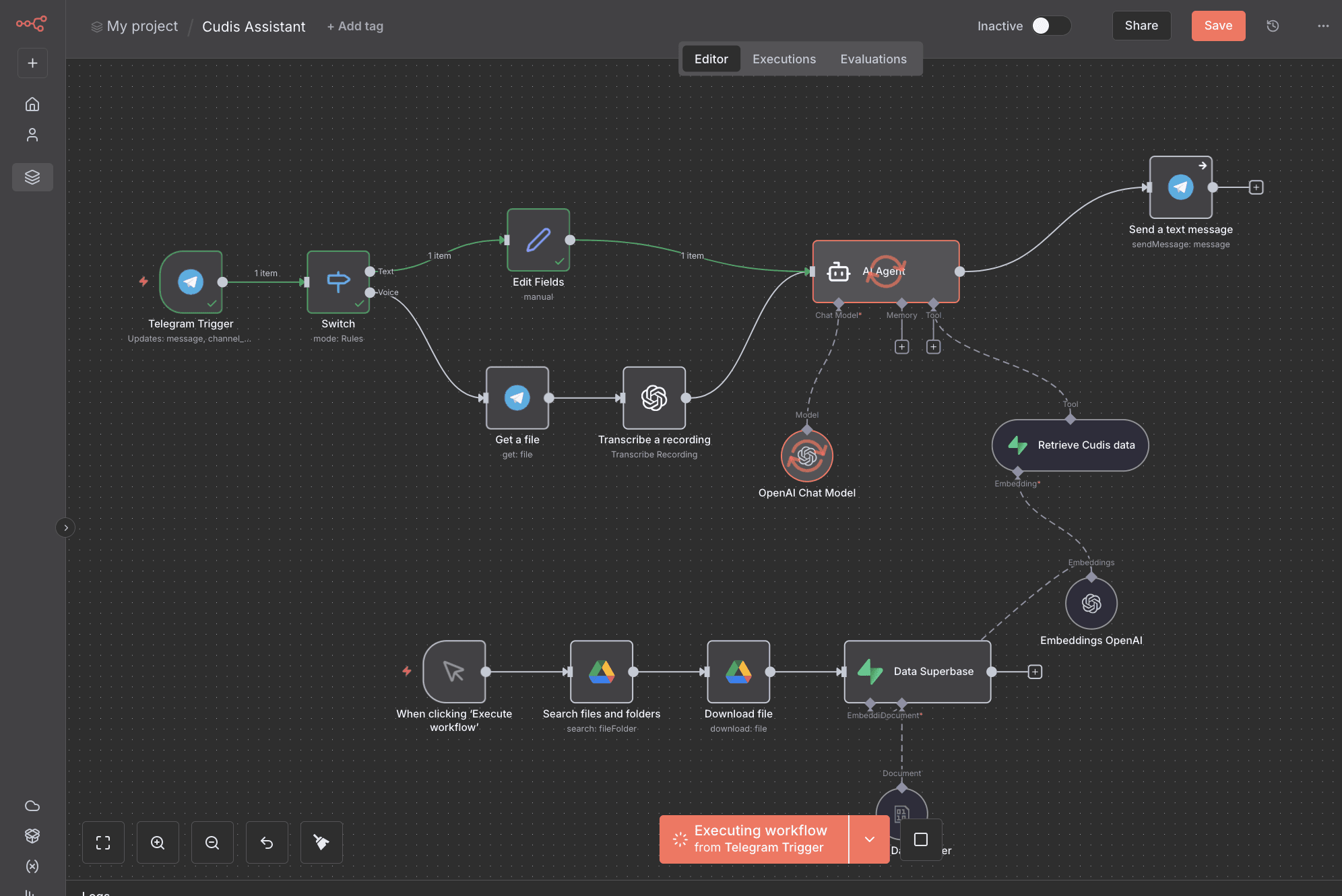Click the Save button

(1218, 26)
